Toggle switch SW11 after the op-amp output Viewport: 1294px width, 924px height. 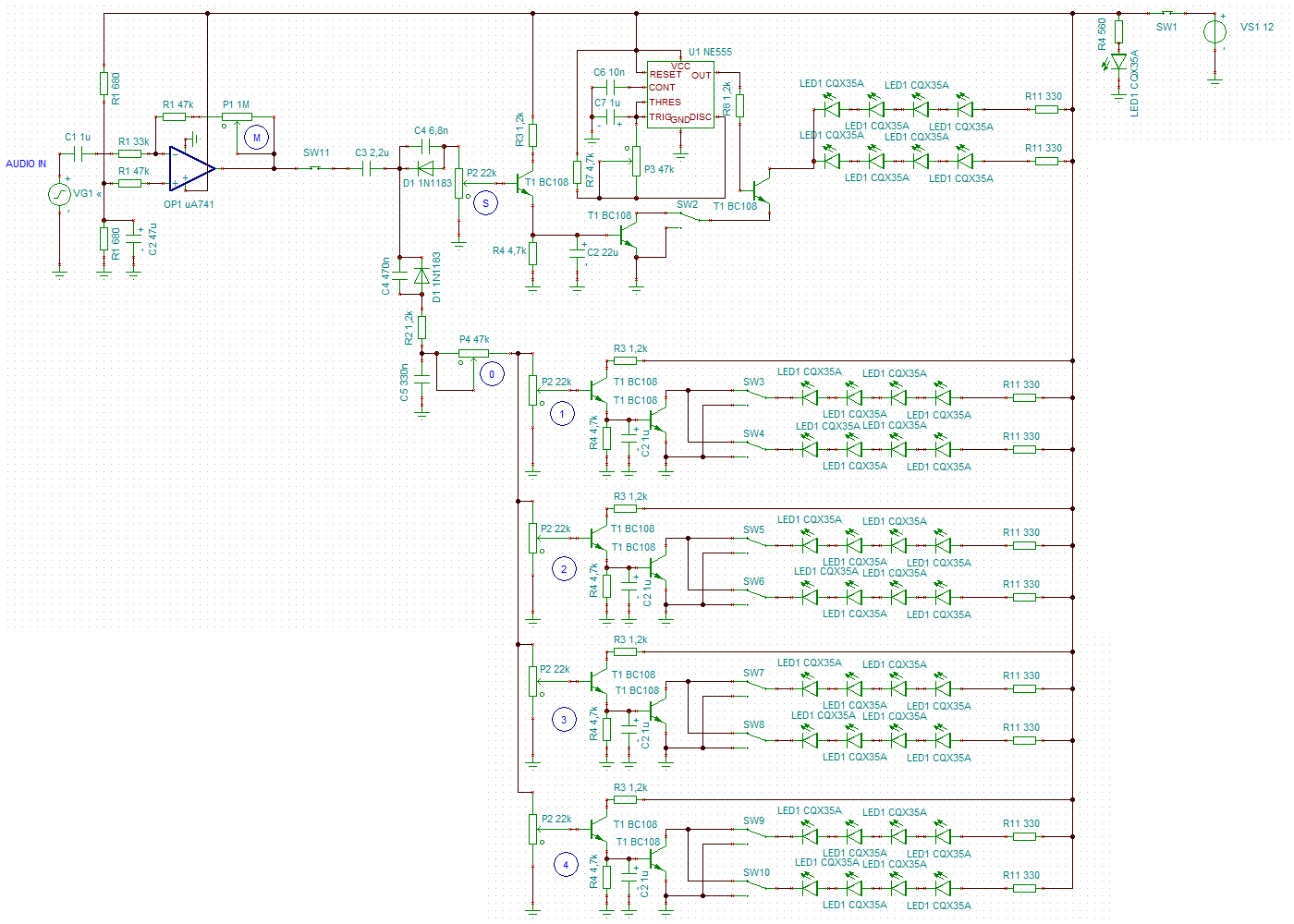click(x=316, y=168)
